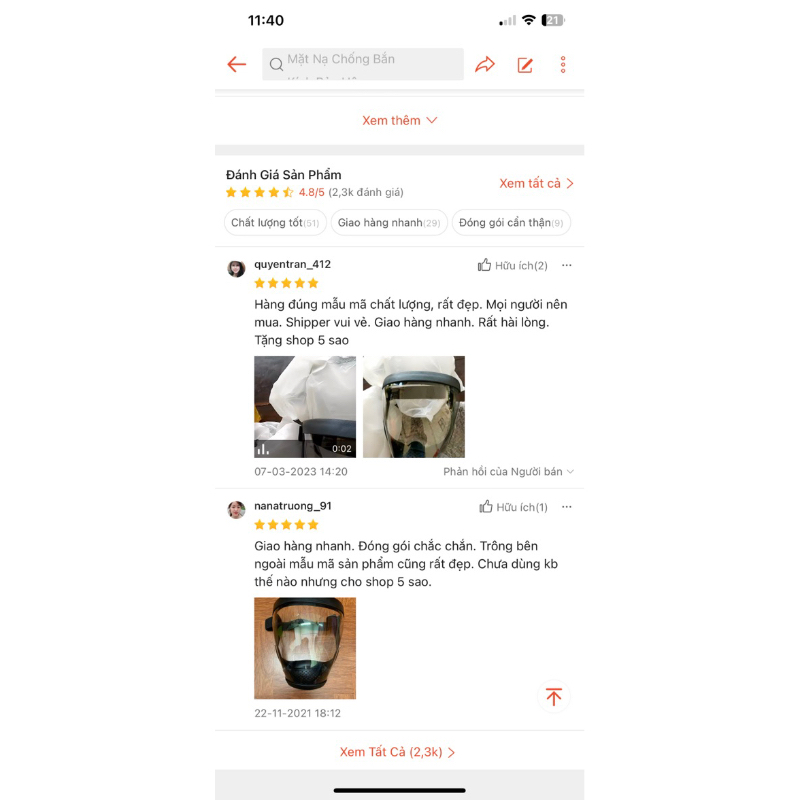Tap the edit note icon in header

tap(525, 65)
